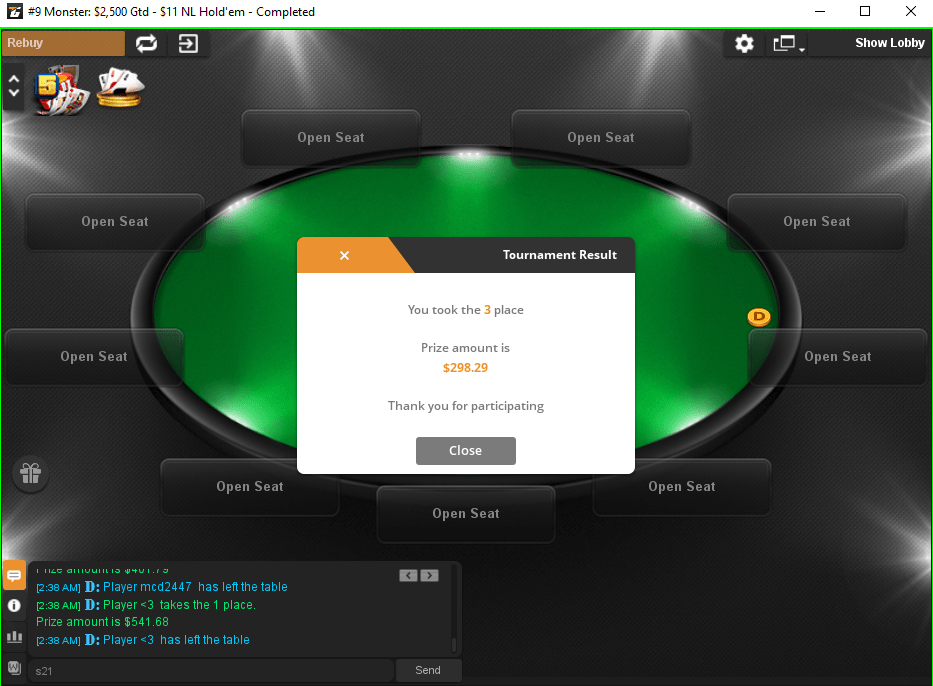The height and width of the screenshot is (686, 933).
Task: Click the chat message input field
Action: 211,671
